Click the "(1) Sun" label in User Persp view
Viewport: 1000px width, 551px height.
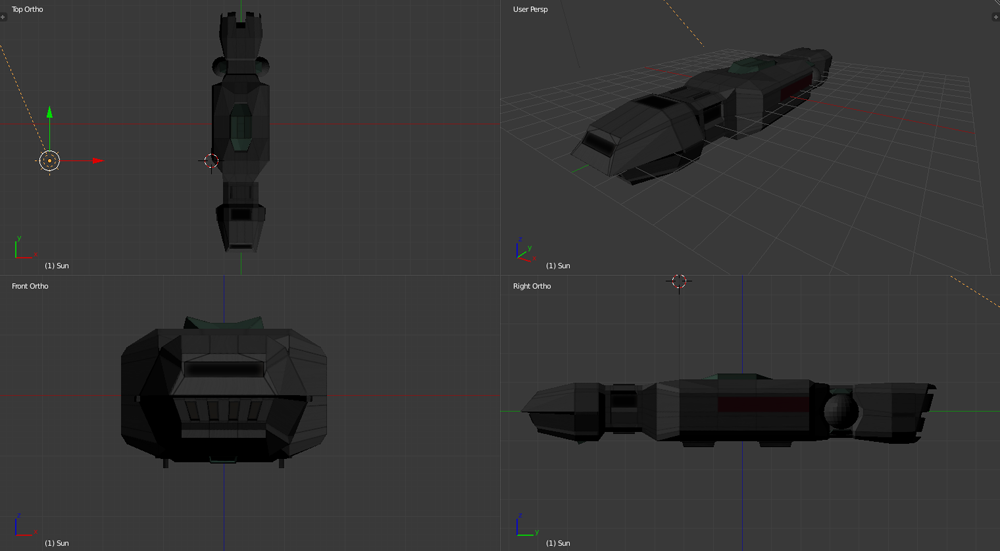click(x=558, y=265)
